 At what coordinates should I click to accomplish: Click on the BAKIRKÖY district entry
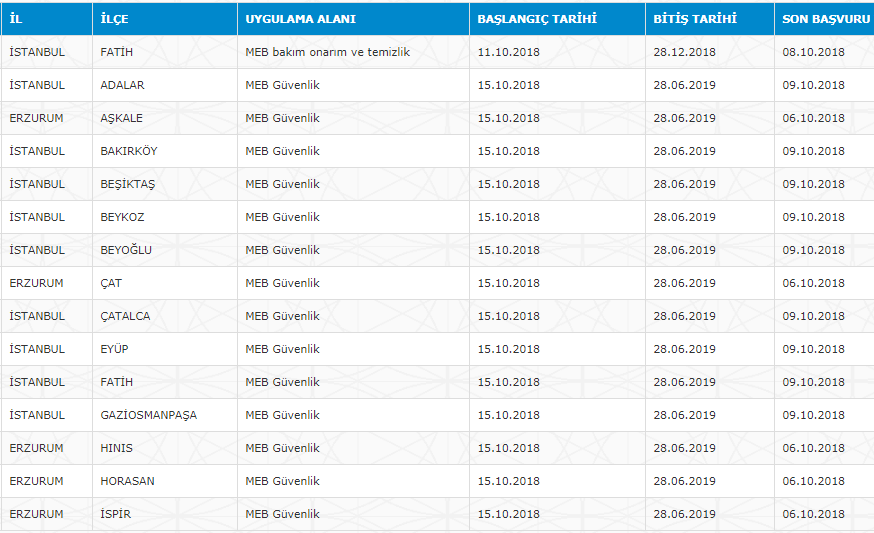(x=128, y=151)
